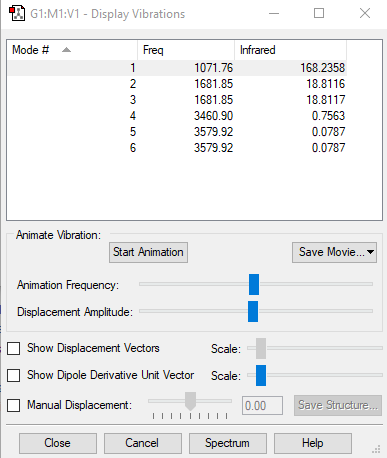Click the Cancel button

coord(143,443)
